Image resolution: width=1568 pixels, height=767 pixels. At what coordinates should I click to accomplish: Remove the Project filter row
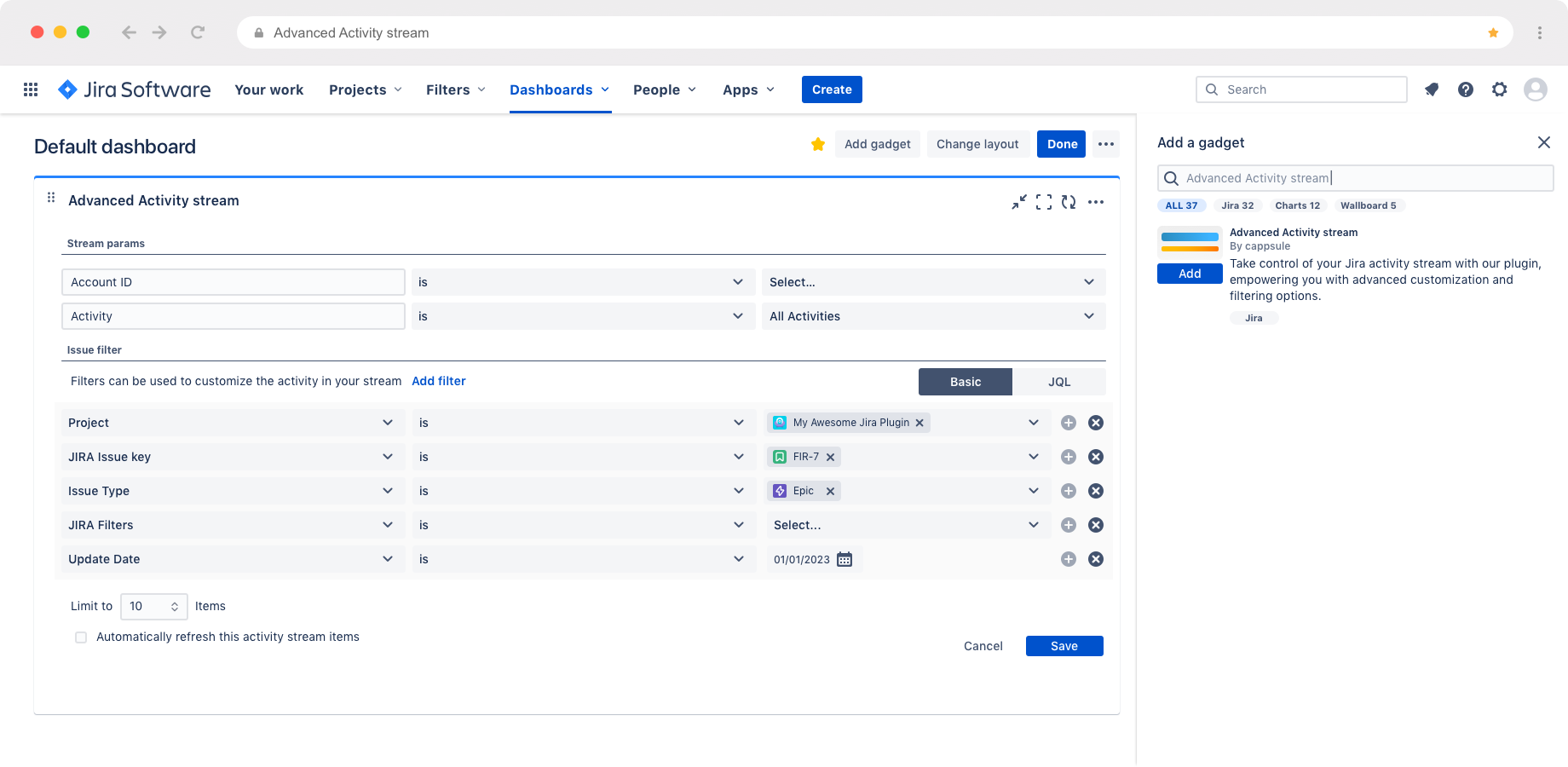pos(1096,423)
